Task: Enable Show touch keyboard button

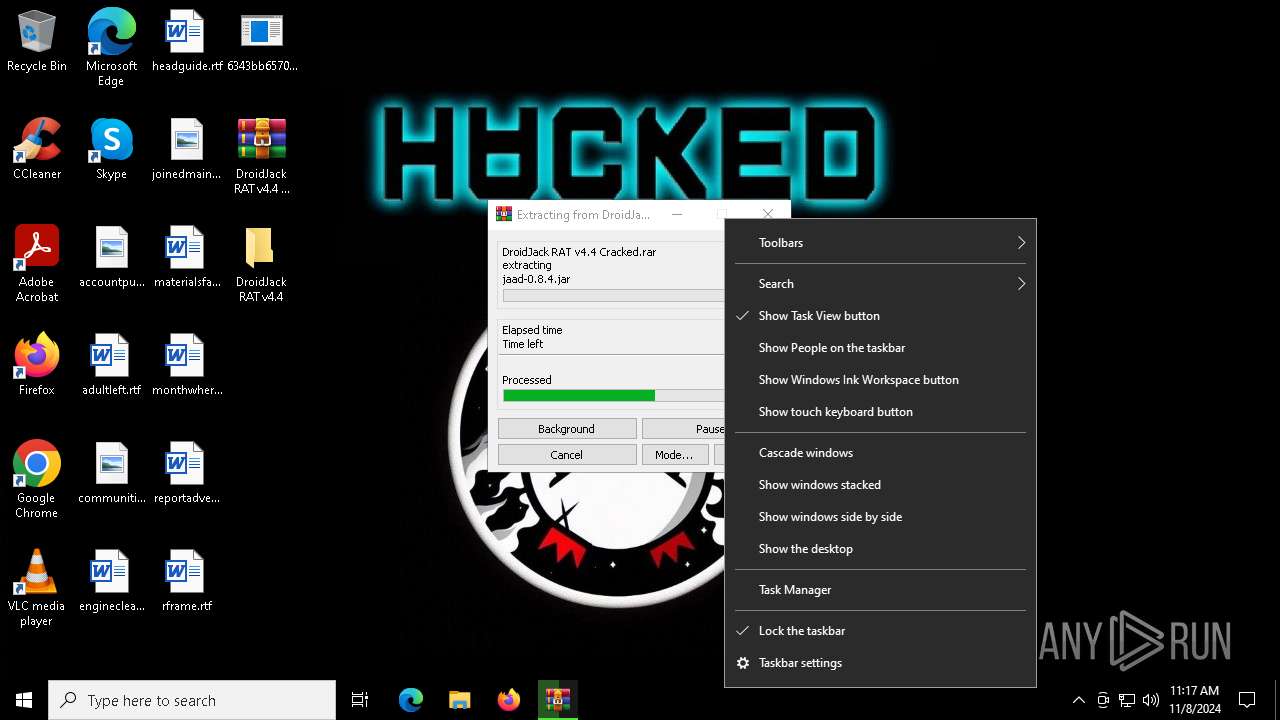Action: (880, 412)
